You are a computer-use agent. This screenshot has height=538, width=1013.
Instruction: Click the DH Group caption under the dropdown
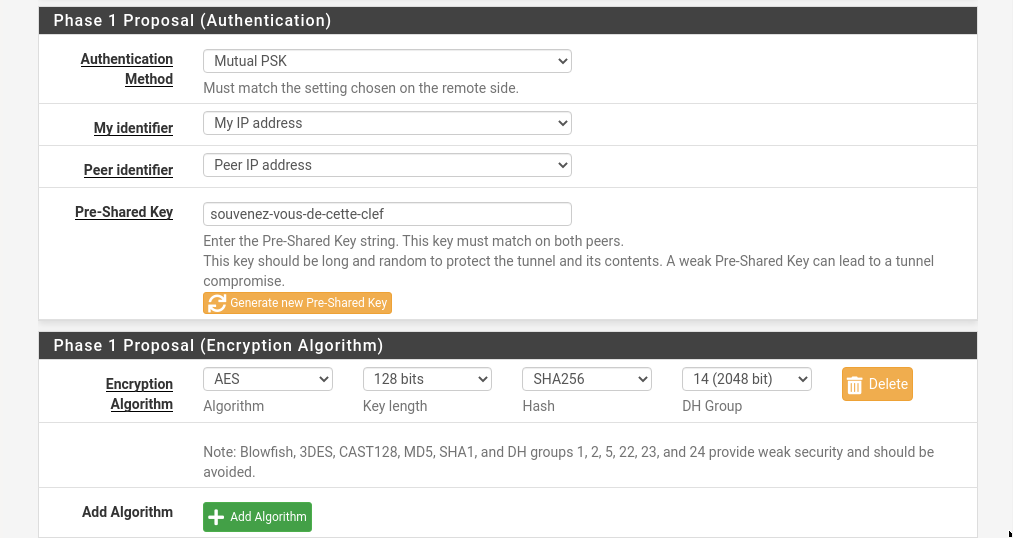pos(712,406)
